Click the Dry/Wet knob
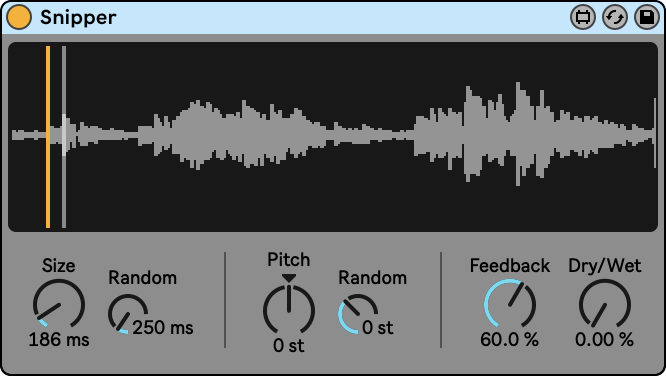This screenshot has height=376, width=666. (604, 304)
